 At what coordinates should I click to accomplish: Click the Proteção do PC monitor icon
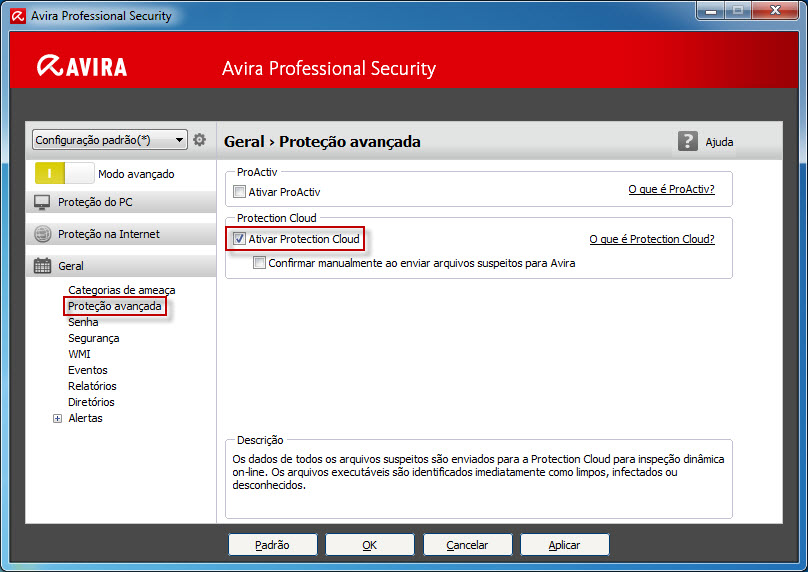pos(42,203)
